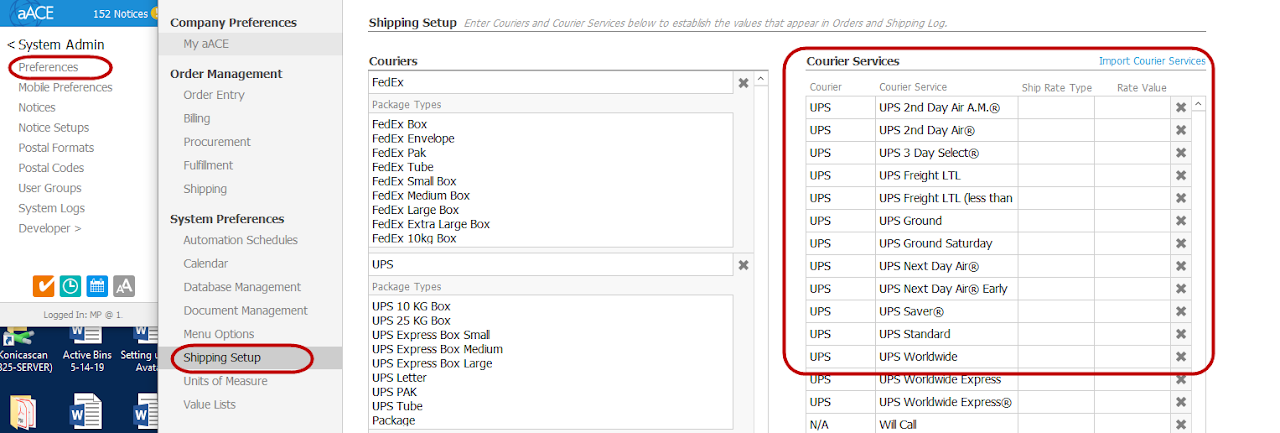Click the UPS Next Day Air service cell

[947, 266]
